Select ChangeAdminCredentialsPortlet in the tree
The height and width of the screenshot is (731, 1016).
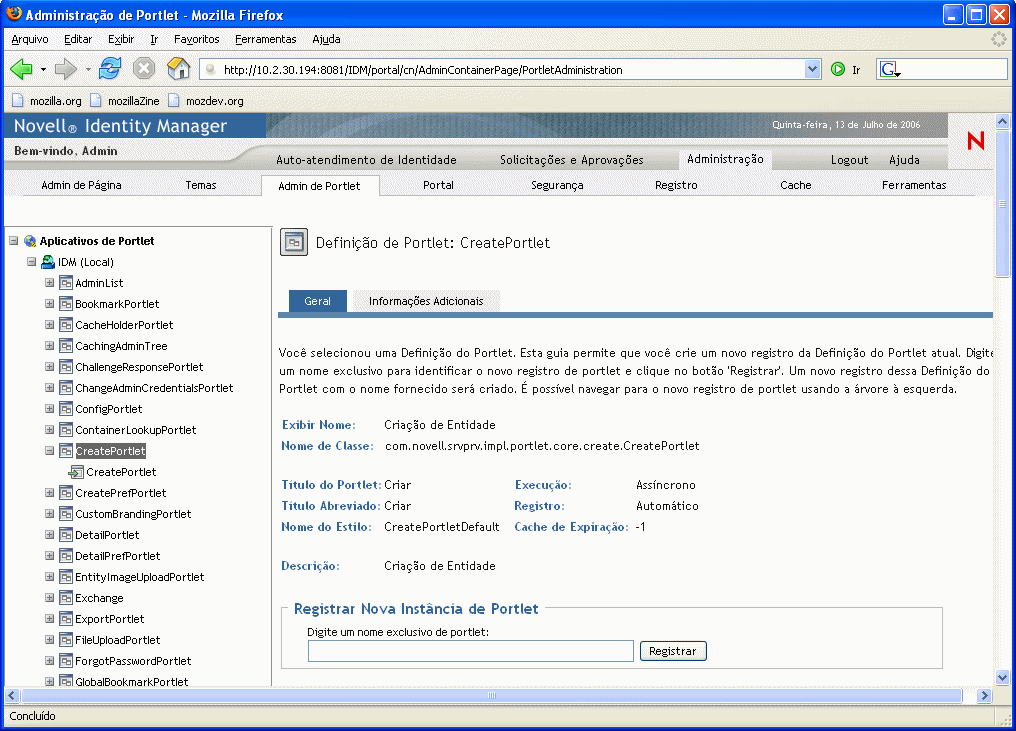pyautogui.click(x=154, y=388)
